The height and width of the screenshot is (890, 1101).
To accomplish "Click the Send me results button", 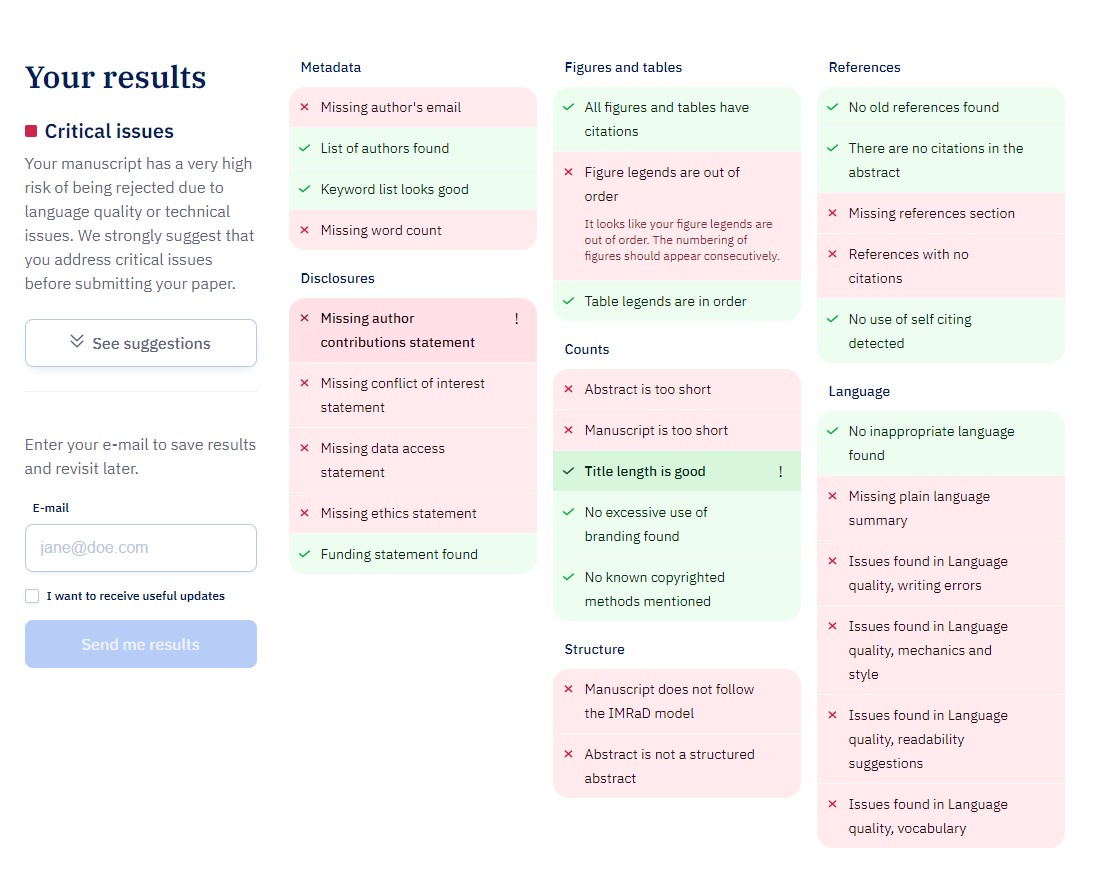I will (140, 644).
